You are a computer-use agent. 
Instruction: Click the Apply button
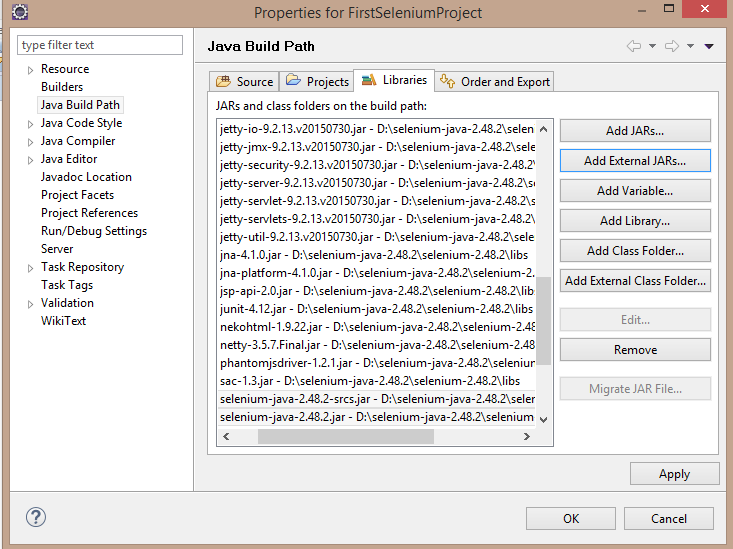tap(675, 474)
